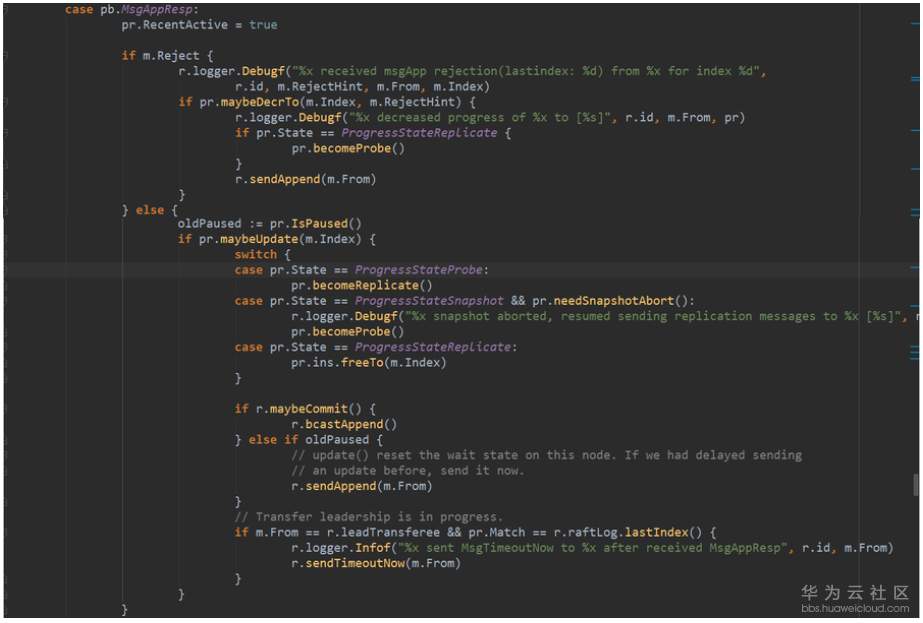Click the Debugf 'snapshot aborted, resumed sending' line
Image resolution: width=923 pixels, height=623 pixels.
[605, 316]
